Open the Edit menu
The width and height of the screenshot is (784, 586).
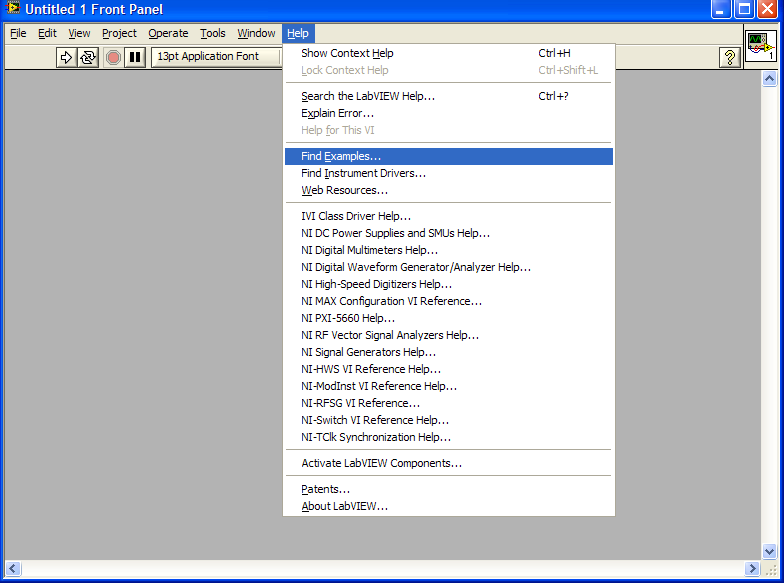click(x=47, y=34)
